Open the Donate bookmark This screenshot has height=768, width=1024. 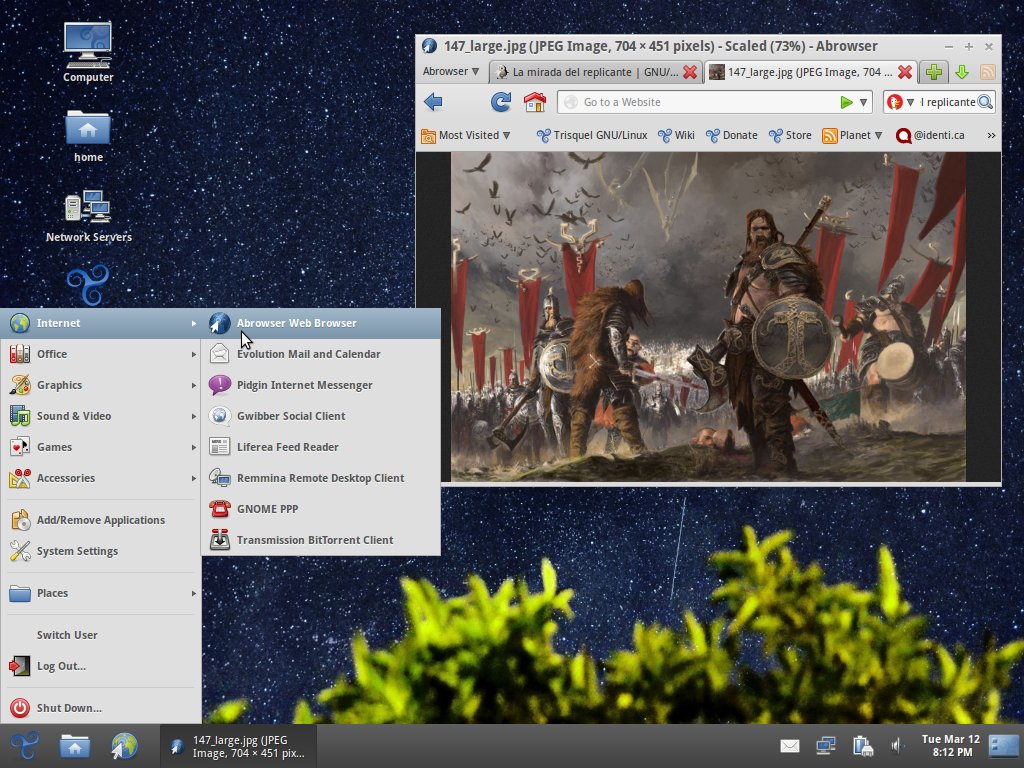(731, 135)
